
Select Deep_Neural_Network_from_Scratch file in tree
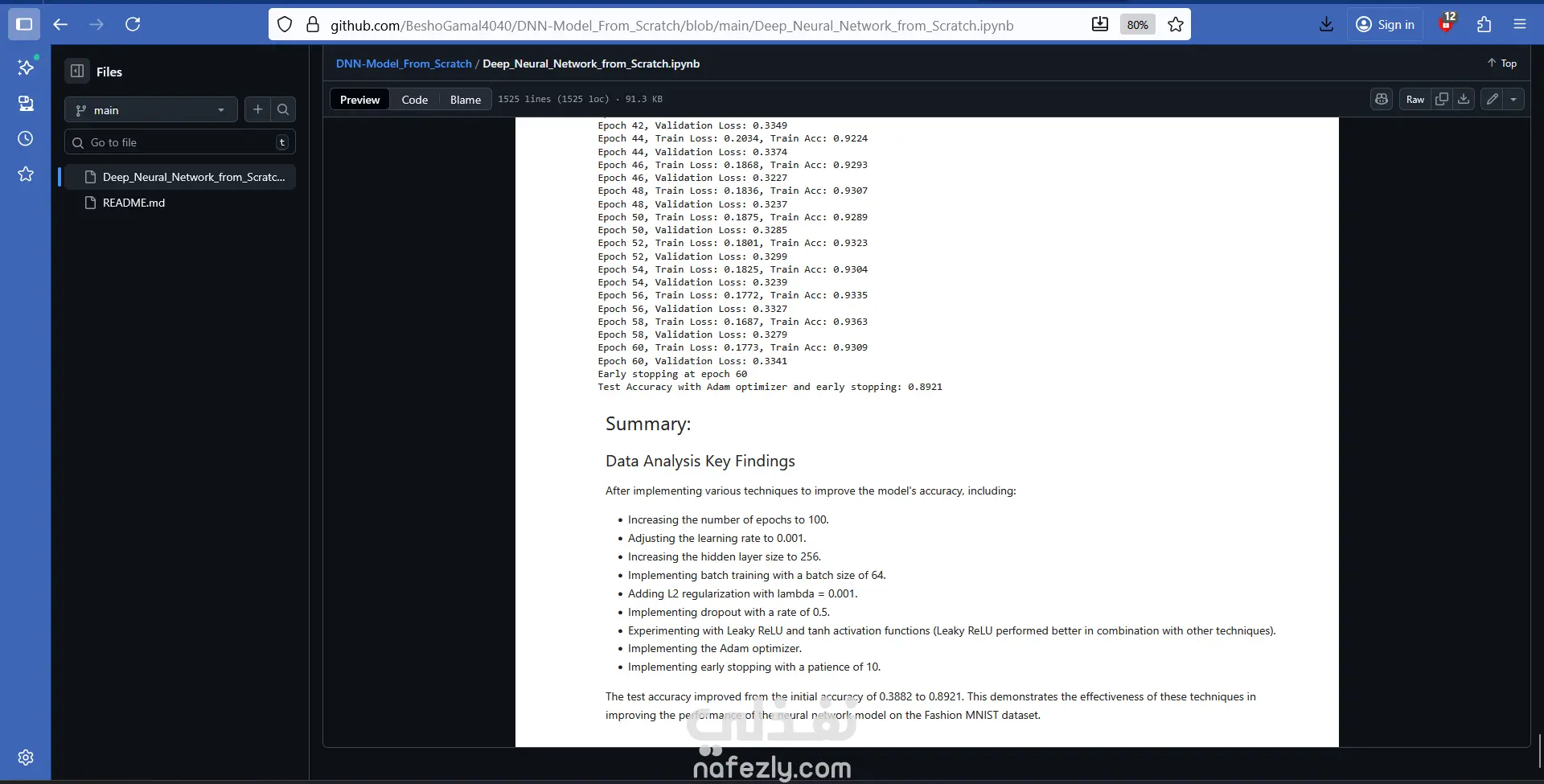(180, 177)
